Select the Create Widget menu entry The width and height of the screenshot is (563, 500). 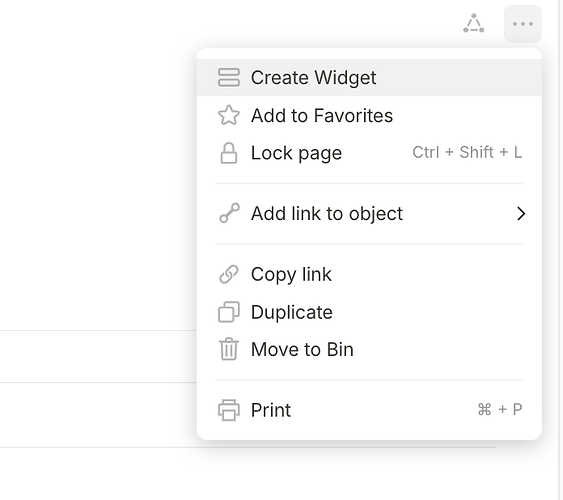[369, 78]
